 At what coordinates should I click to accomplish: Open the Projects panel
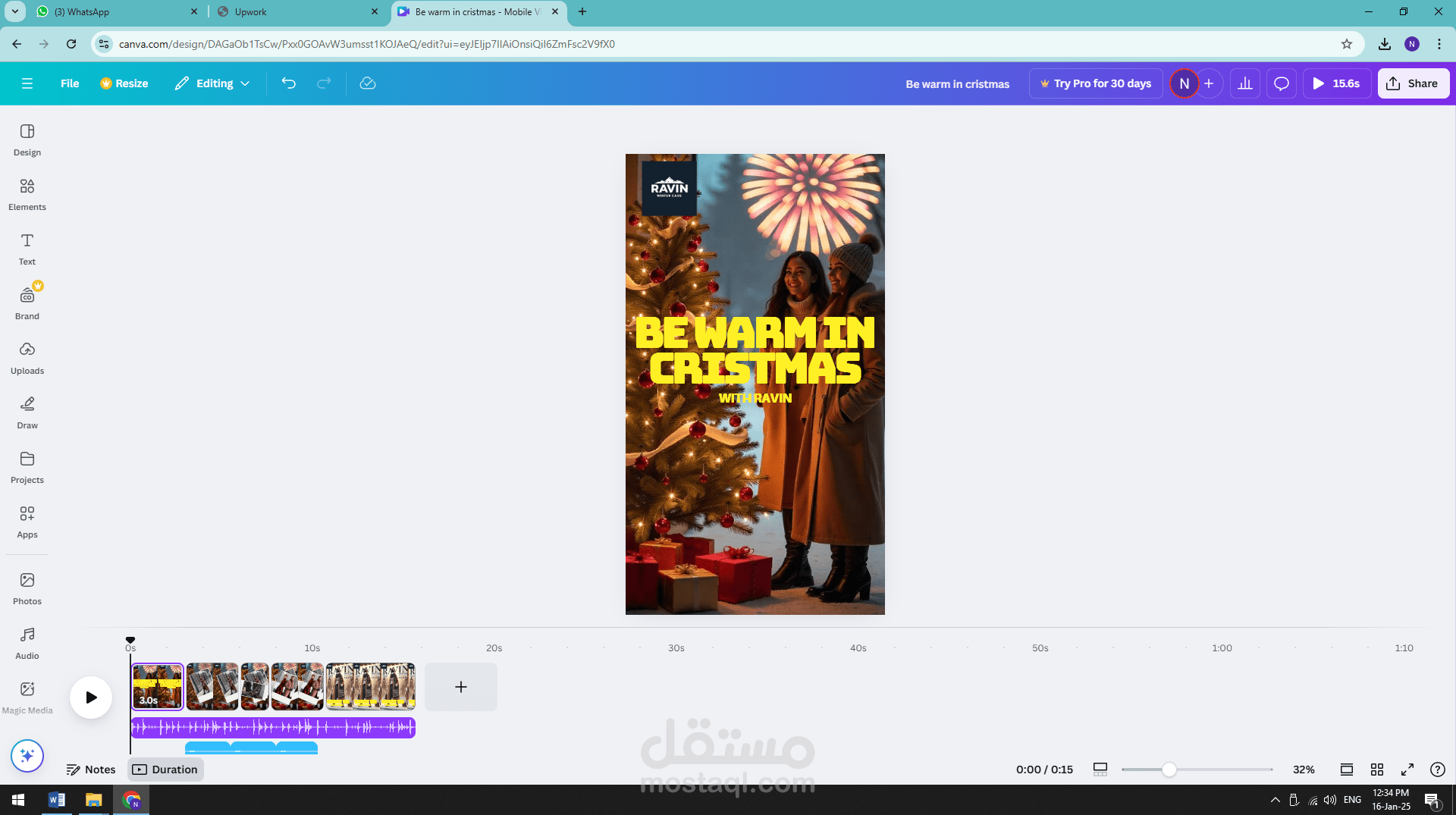(x=27, y=468)
